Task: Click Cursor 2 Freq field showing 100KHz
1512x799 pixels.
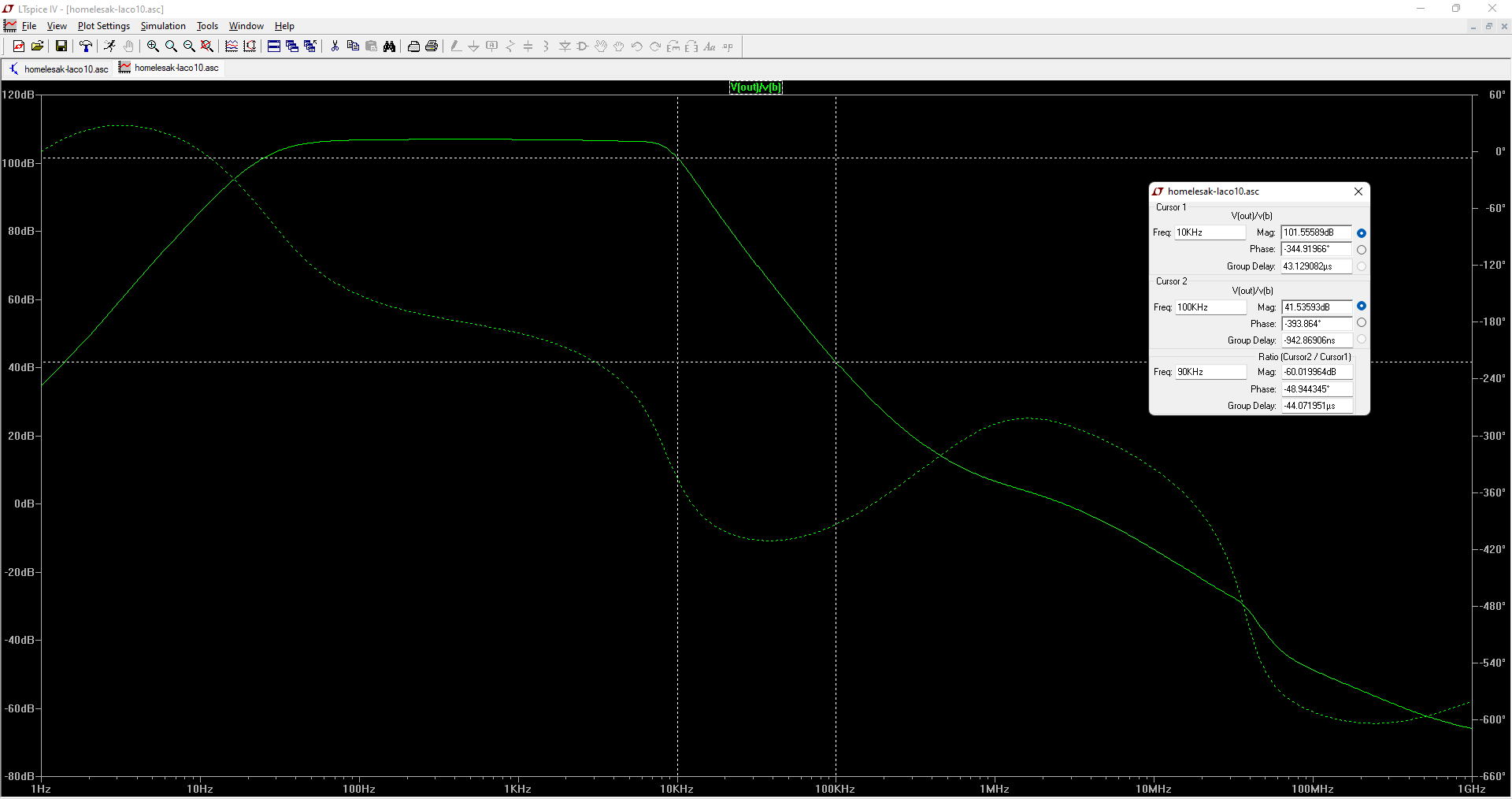Action: pos(1210,307)
